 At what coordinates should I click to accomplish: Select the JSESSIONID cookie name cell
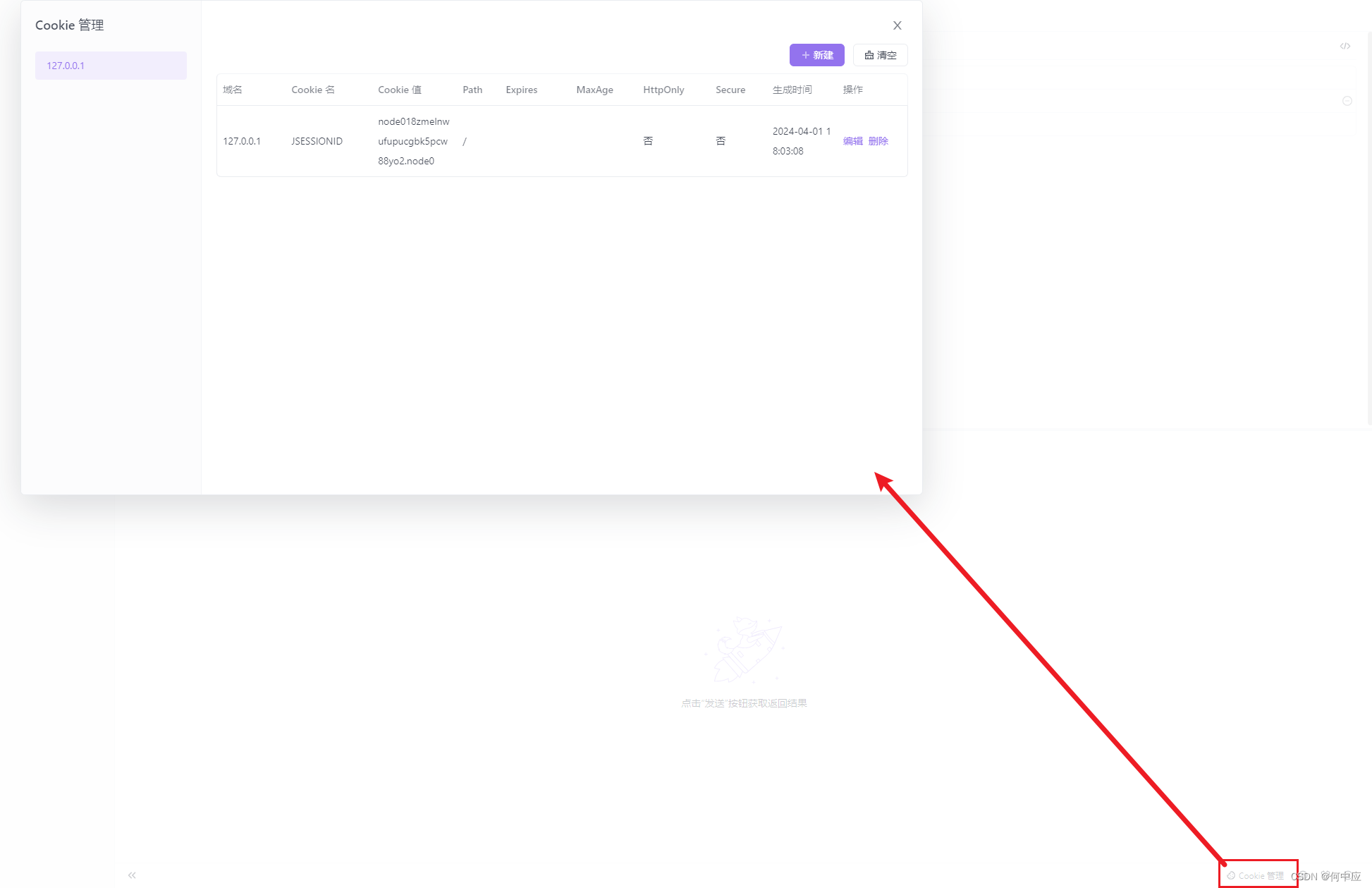[317, 141]
